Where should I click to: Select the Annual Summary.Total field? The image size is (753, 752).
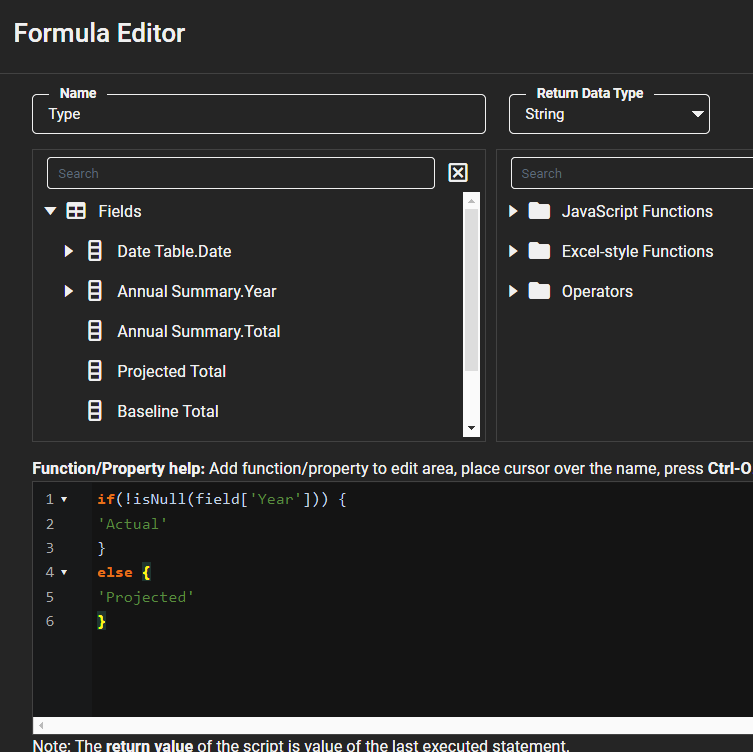pyautogui.click(x=198, y=331)
